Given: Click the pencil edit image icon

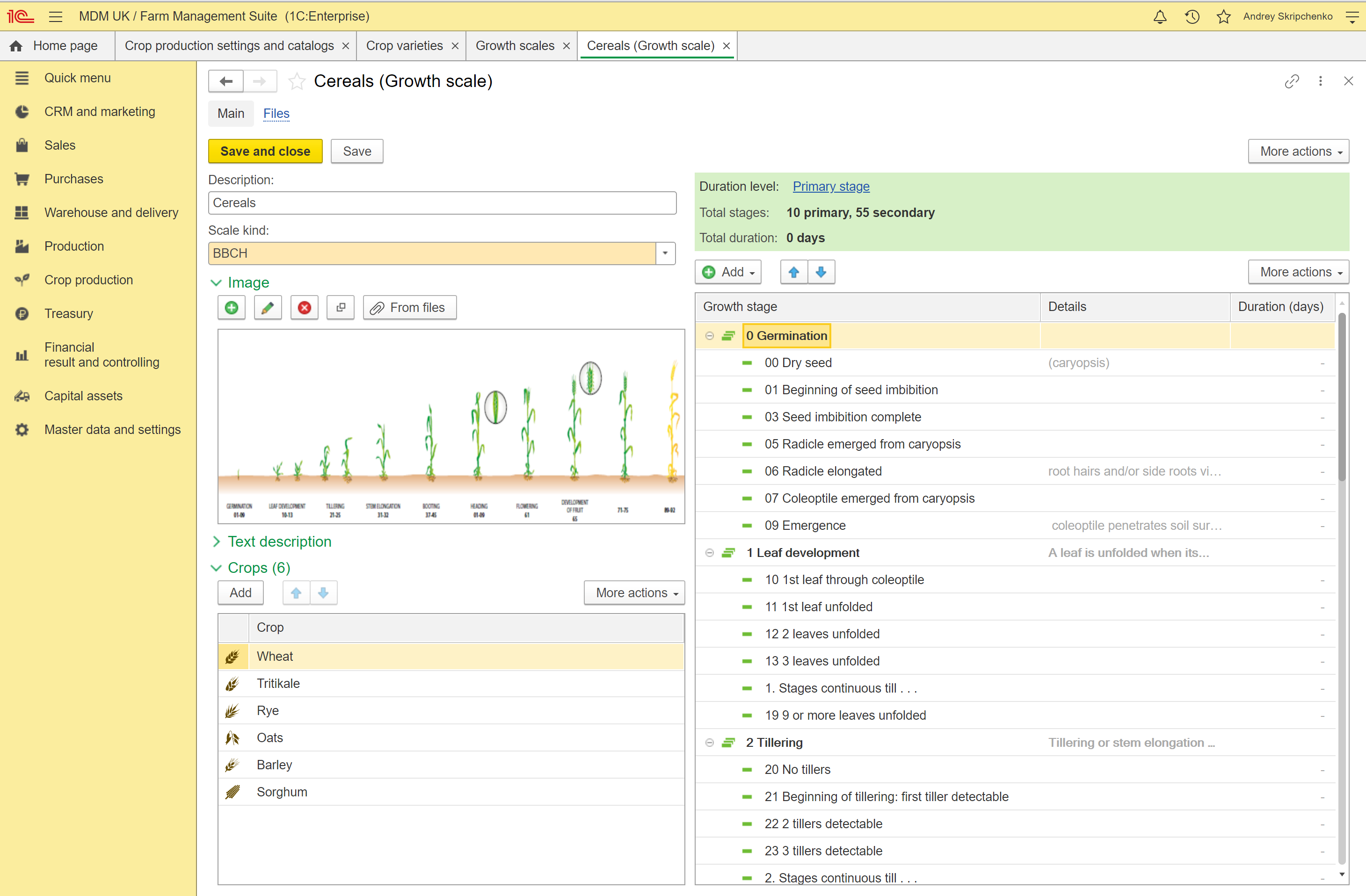Looking at the screenshot, I should [x=268, y=307].
